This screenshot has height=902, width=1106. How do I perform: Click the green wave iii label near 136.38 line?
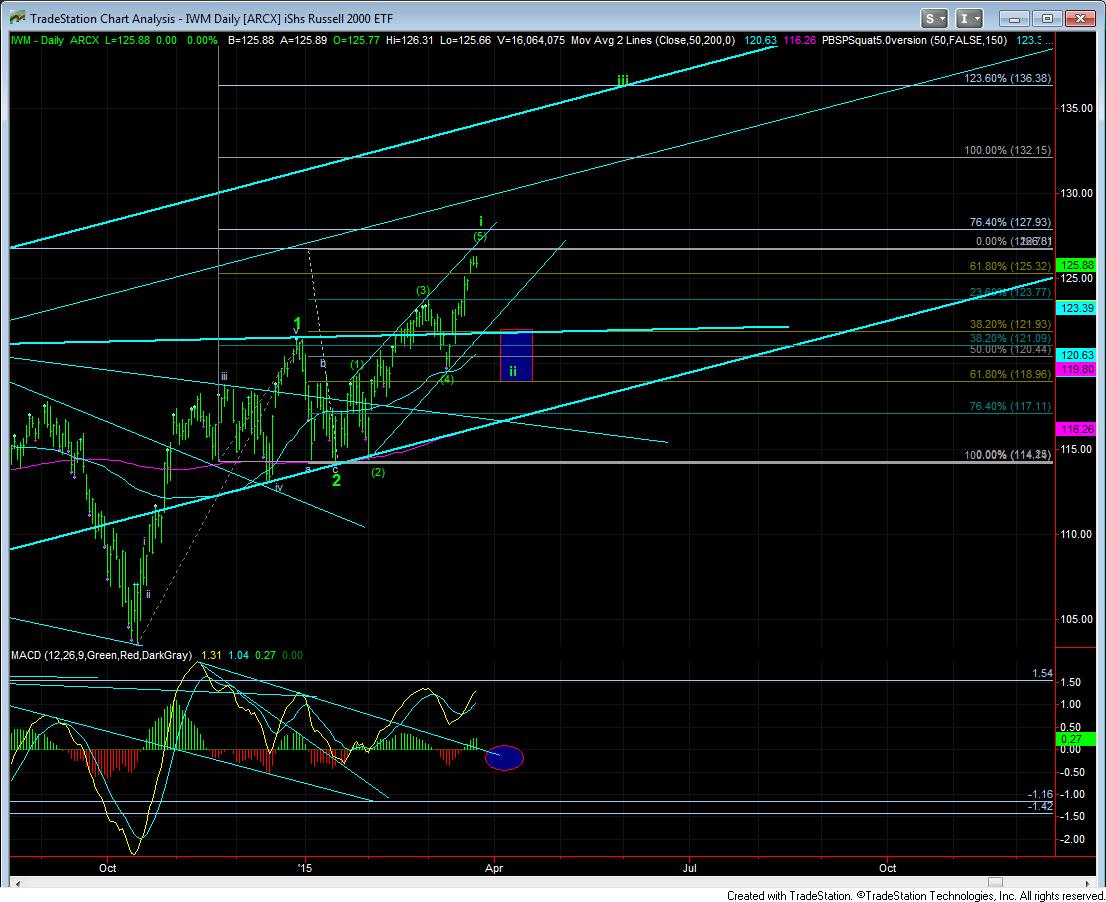tap(622, 80)
